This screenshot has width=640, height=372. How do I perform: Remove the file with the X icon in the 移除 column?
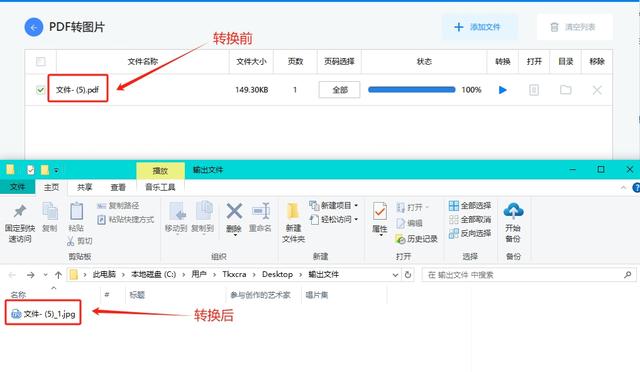[x=597, y=90]
